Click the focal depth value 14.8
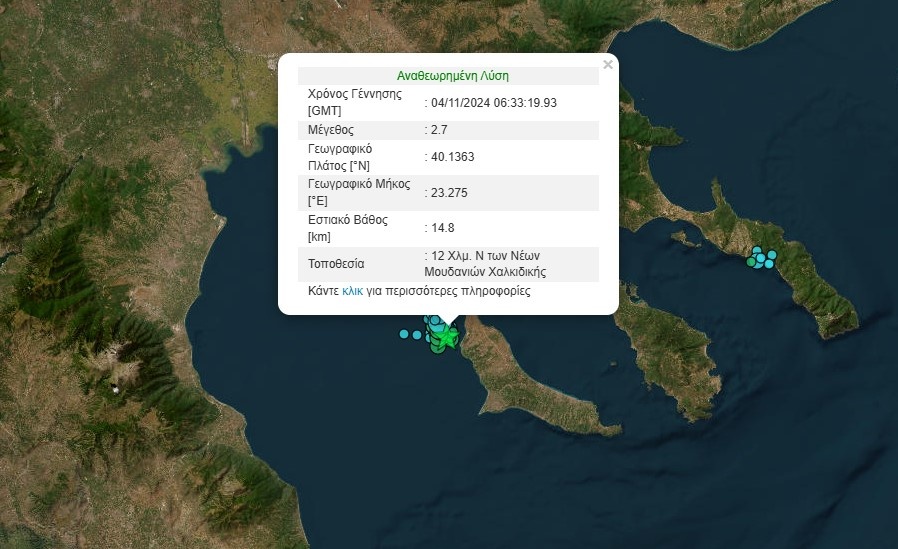898x549 pixels. coord(440,228)
